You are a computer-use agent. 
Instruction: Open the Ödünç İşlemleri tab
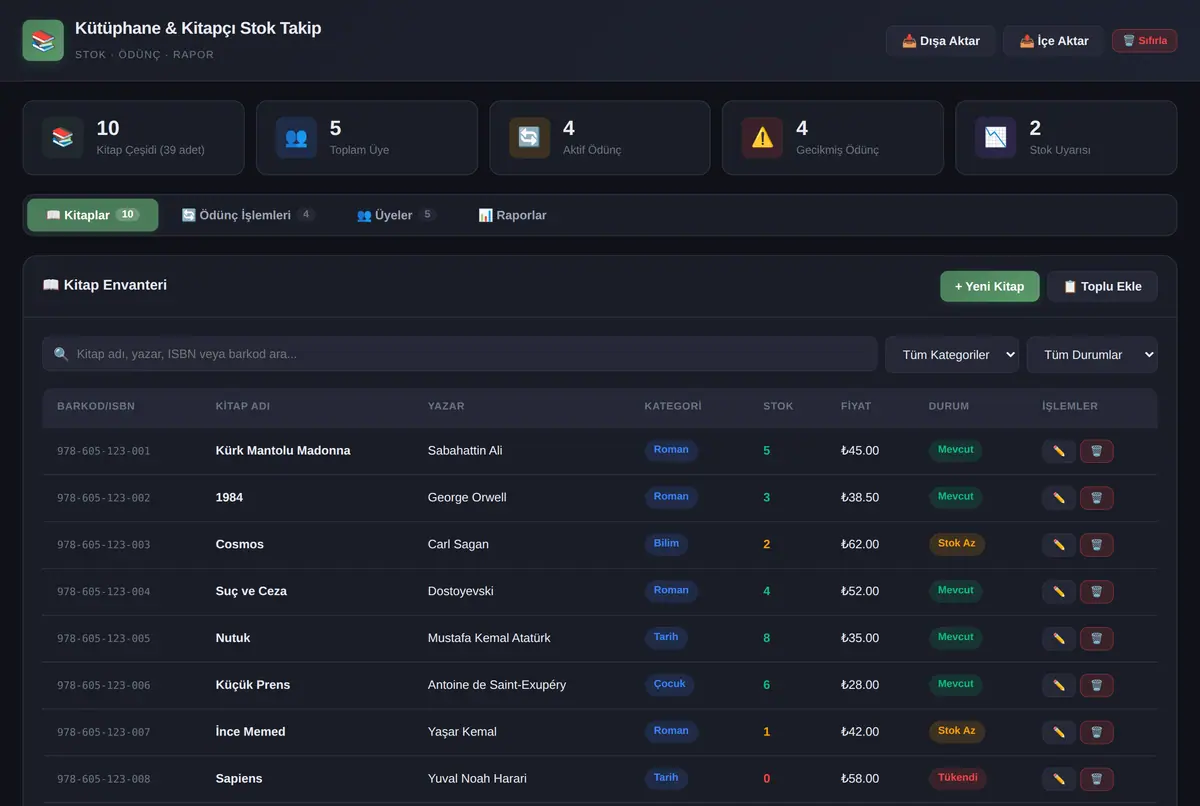click(x=248, y=215)
